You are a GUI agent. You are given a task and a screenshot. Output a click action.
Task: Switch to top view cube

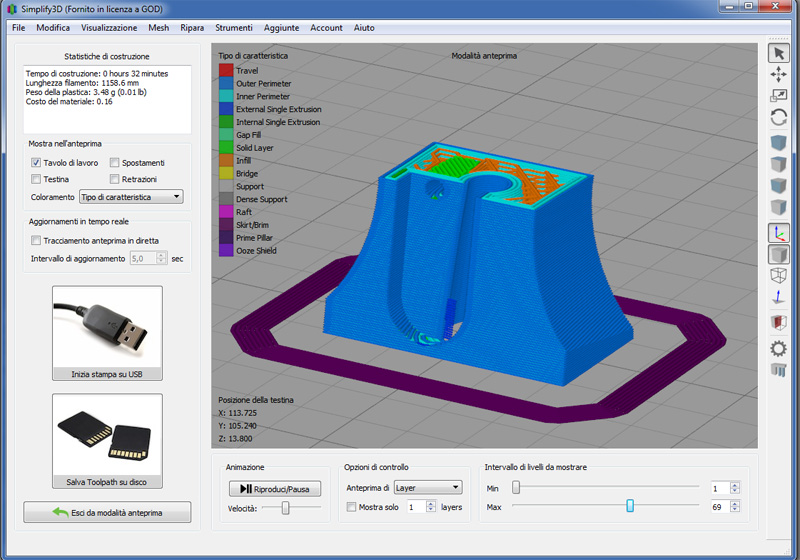779,164
